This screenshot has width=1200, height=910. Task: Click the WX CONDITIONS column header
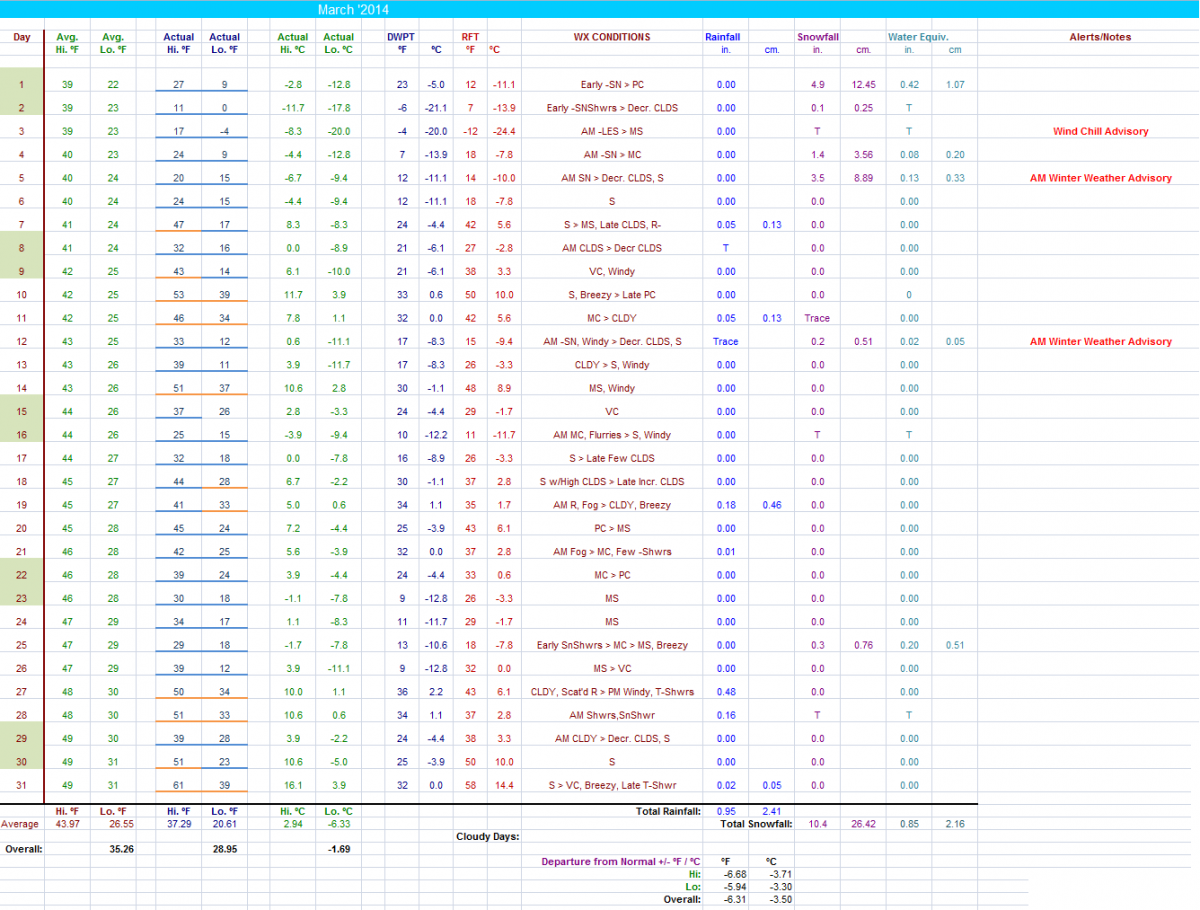coord(611,37)
